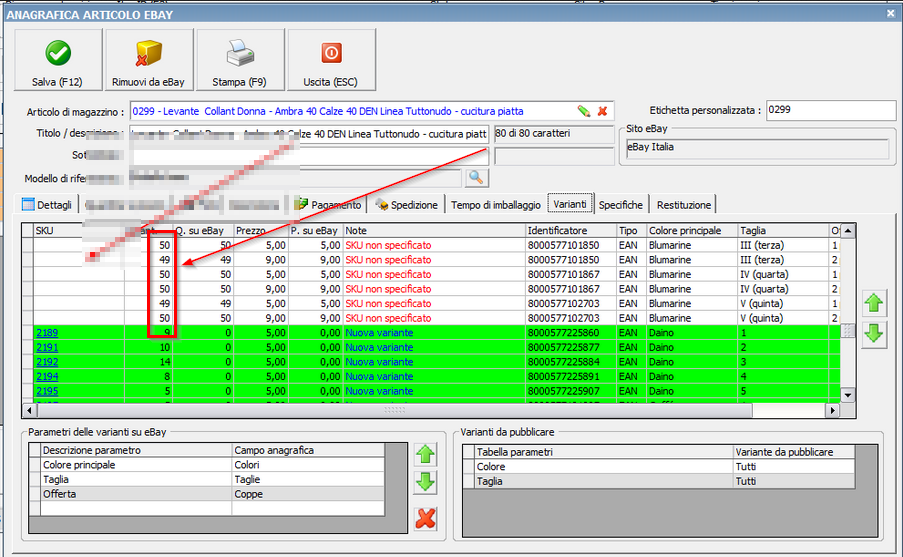Open SKU link 2192

[47, 362]
